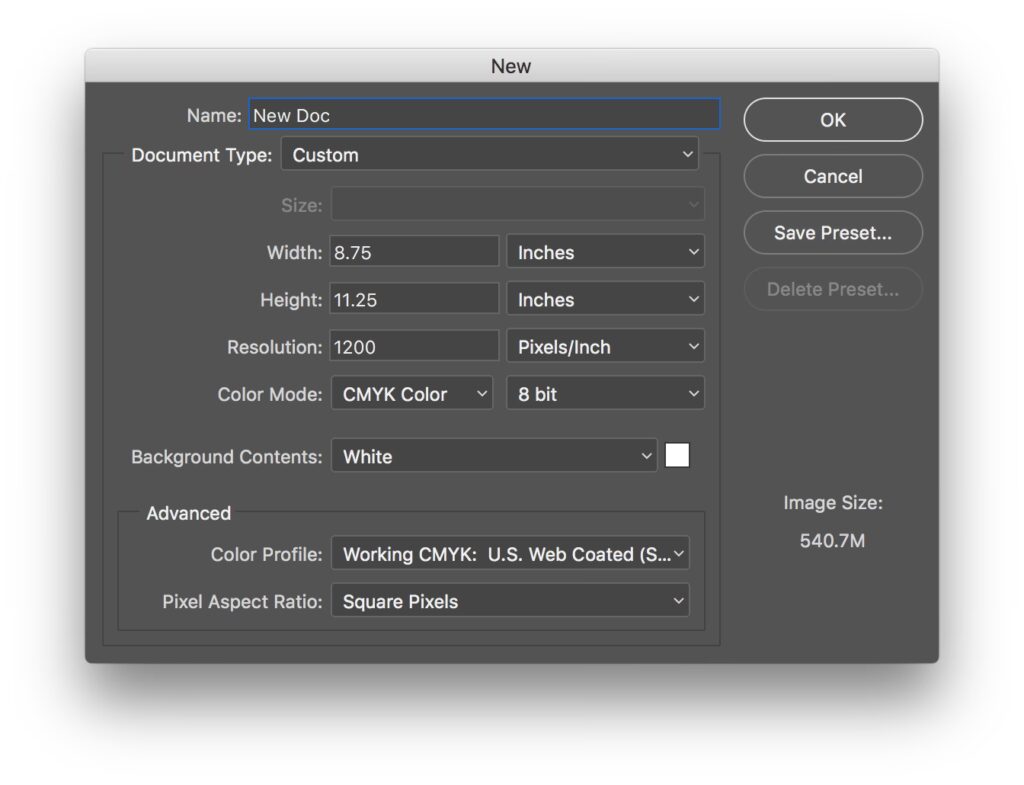Click the grayed-out Size dropdown

[x=518, y=205]
